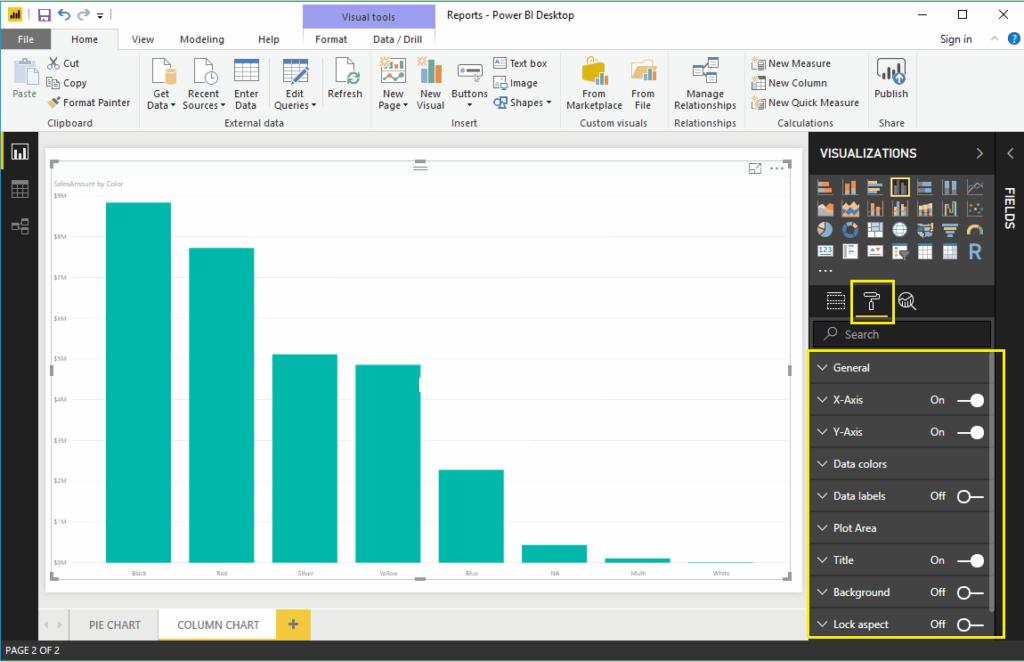Screen dimensions: 1024x662
Task: Open the Get Data dropdown
Action: [161, 84]
